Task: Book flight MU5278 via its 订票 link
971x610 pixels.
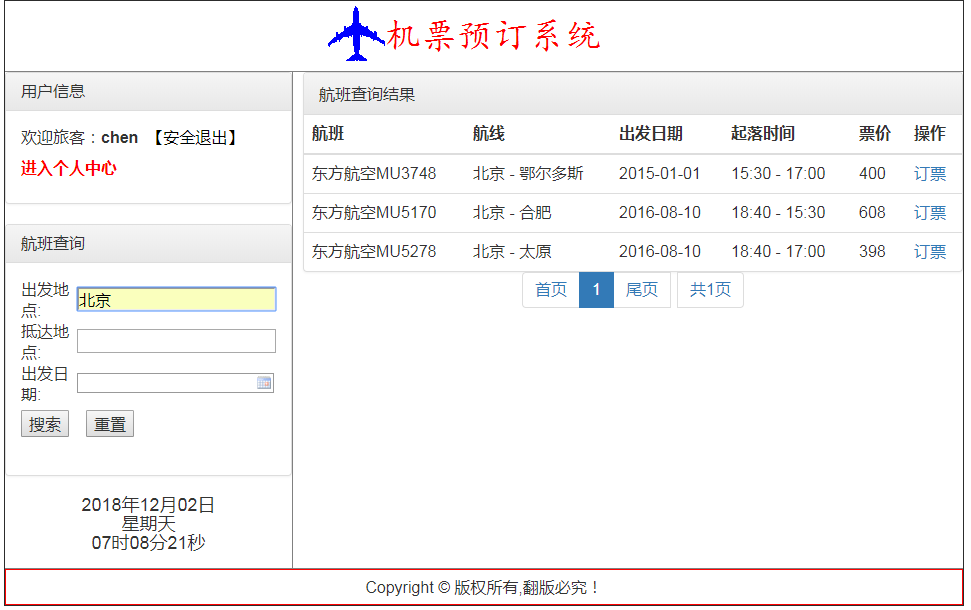Action: coord(930,251)
